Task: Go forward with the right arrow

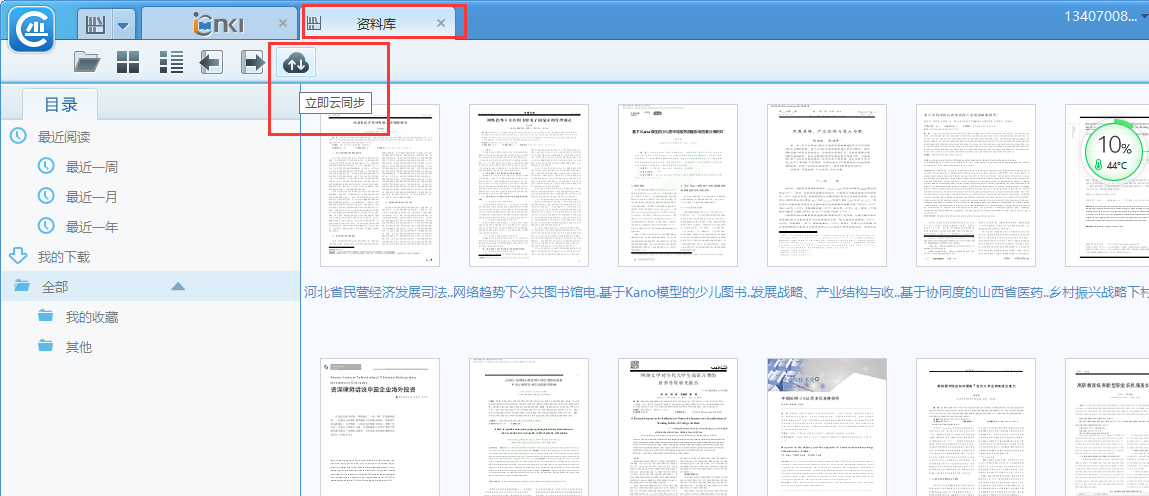Action: 254,63
